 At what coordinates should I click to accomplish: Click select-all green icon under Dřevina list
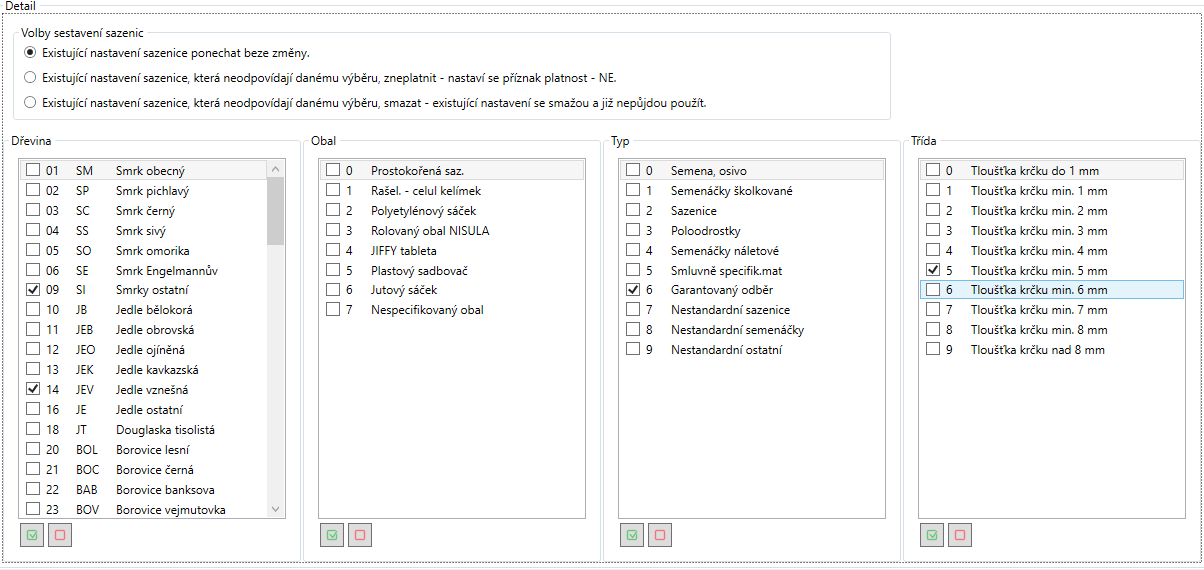point(32,535)
